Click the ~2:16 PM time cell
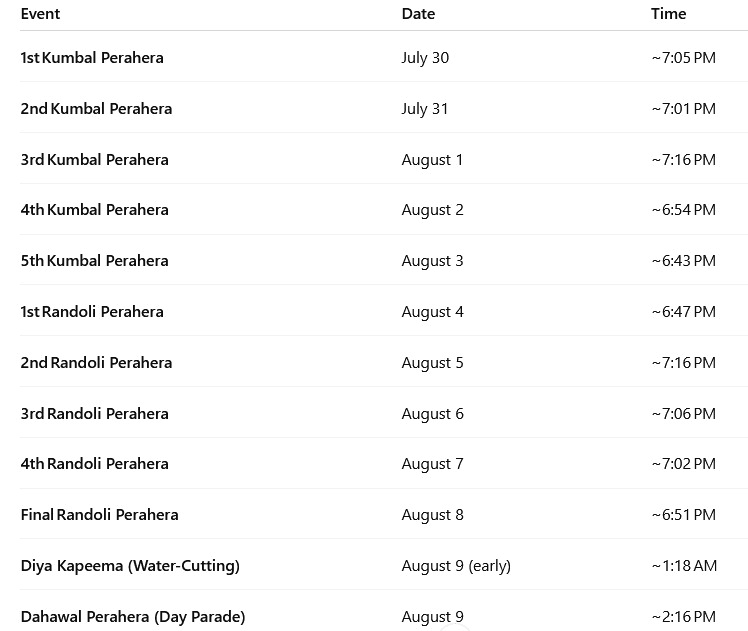 (x=683, y=617)
